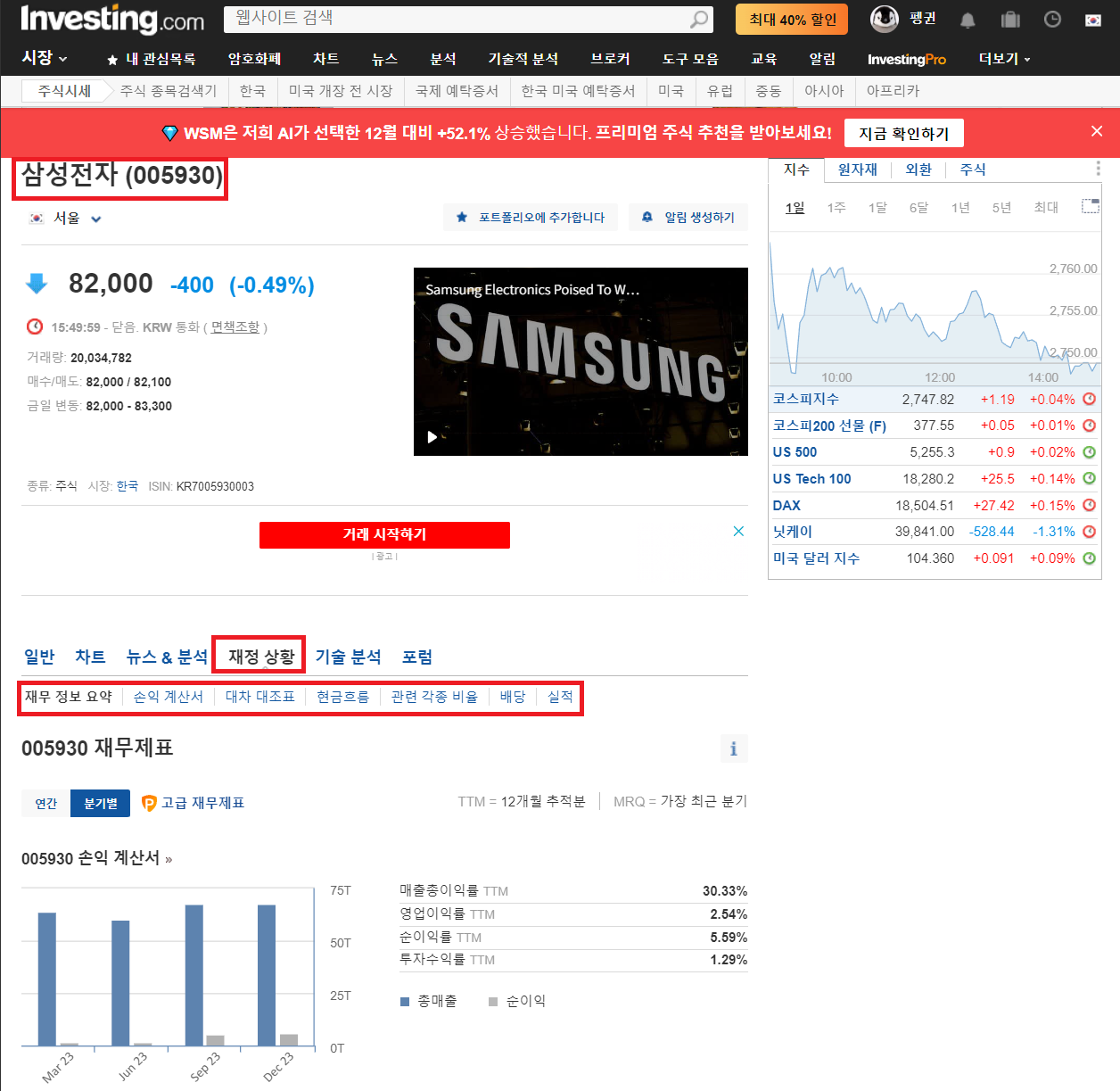Image resolution: width=1120 pixels, height=1091 pixels.
Task: Open the 암호화폐 menu
Action: tap(254, 59)
